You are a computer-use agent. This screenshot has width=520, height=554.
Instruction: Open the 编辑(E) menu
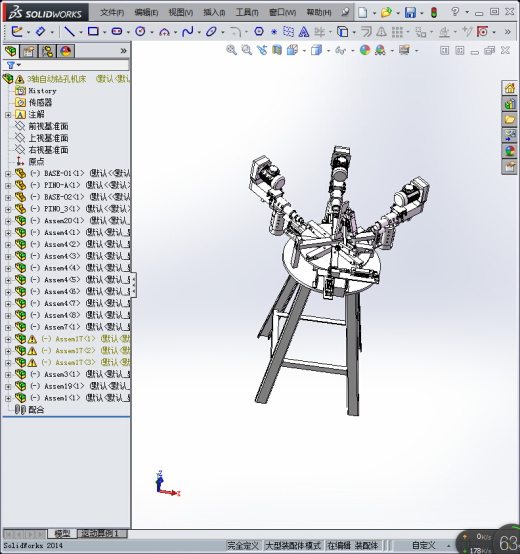tap(146, 13)
